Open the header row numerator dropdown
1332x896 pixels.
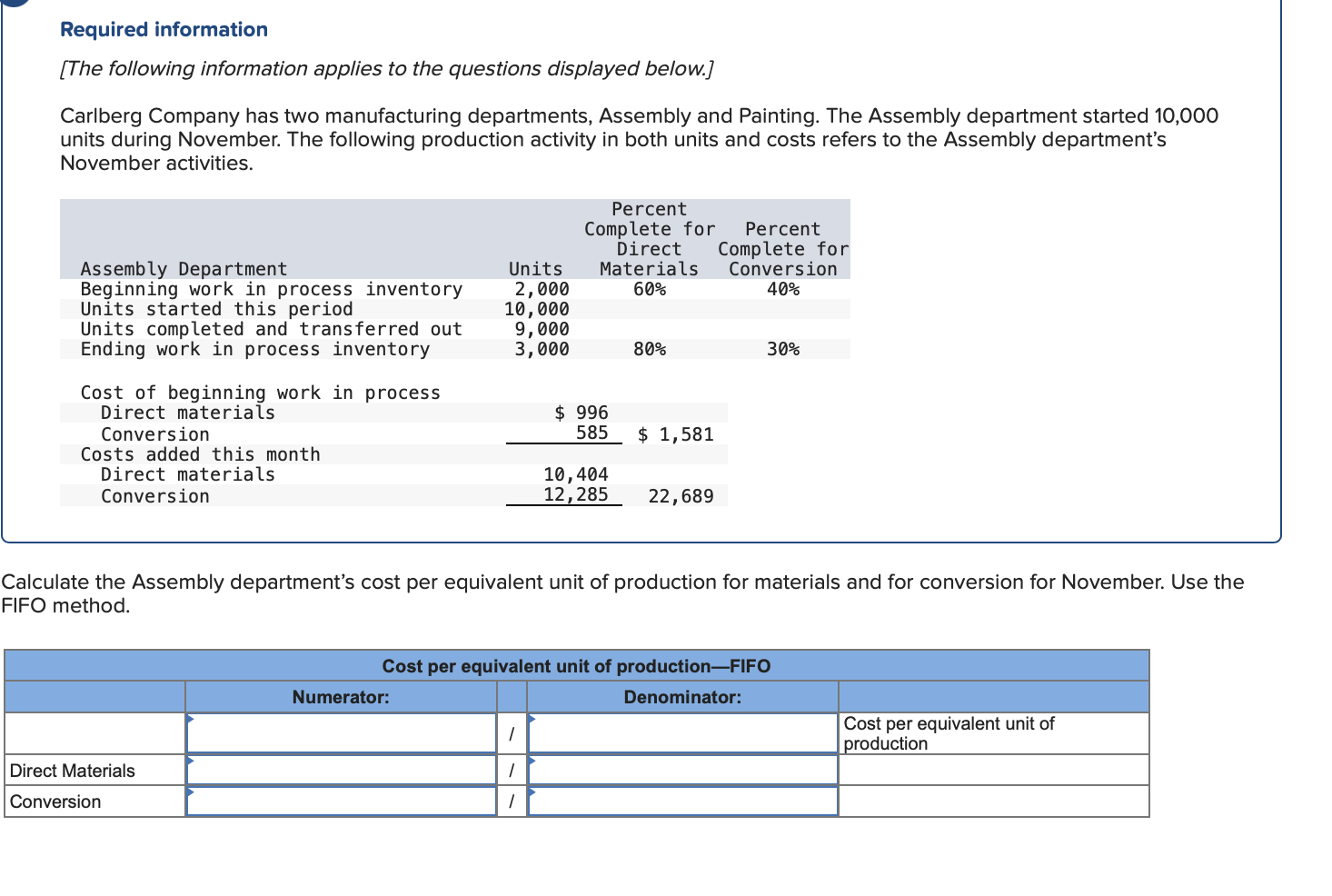click(341, 733)
